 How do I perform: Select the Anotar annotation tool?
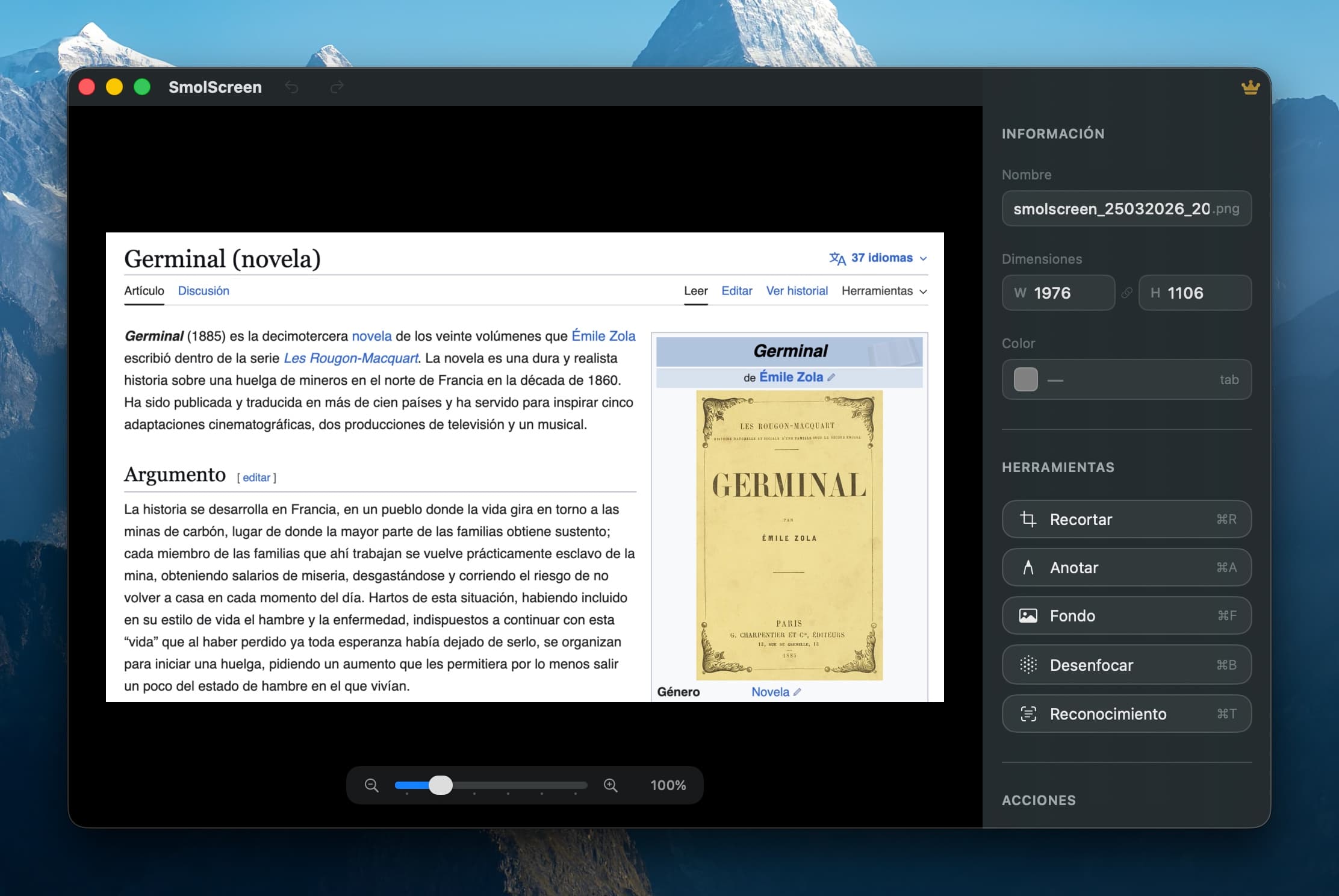click(1126, 567)
